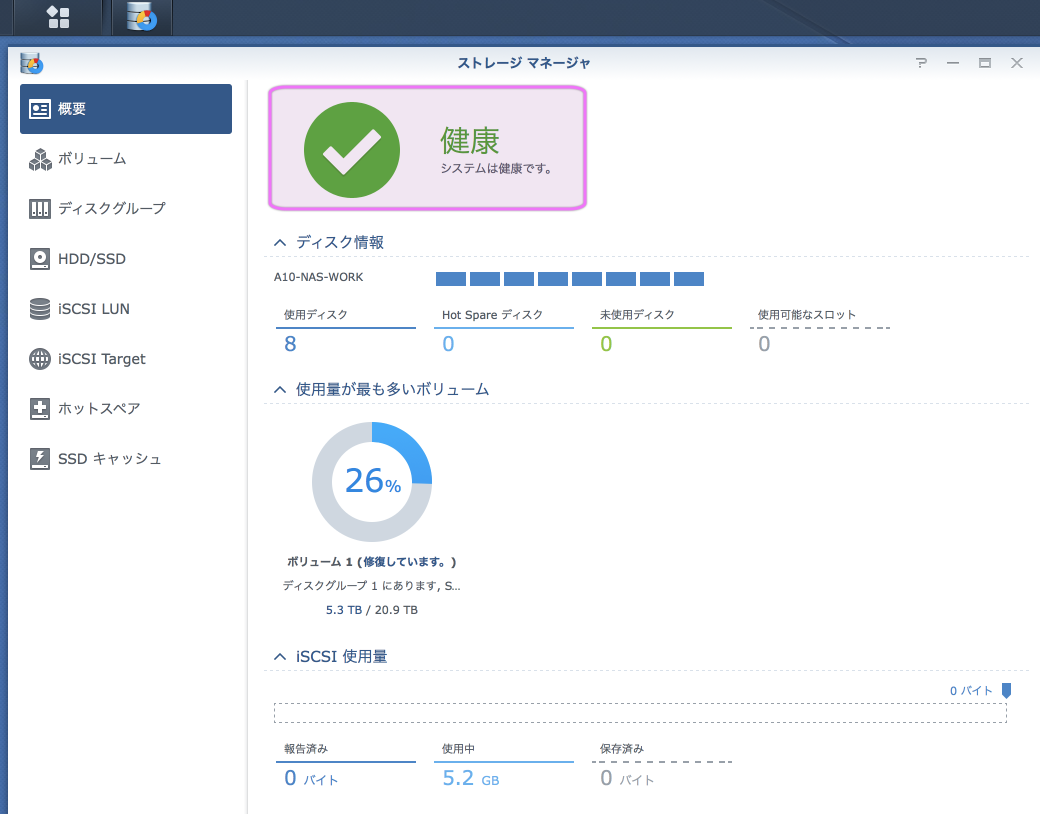Click the iSCSI usage bar marker
The image size is (1040, 814).
tap(1006, 690)
